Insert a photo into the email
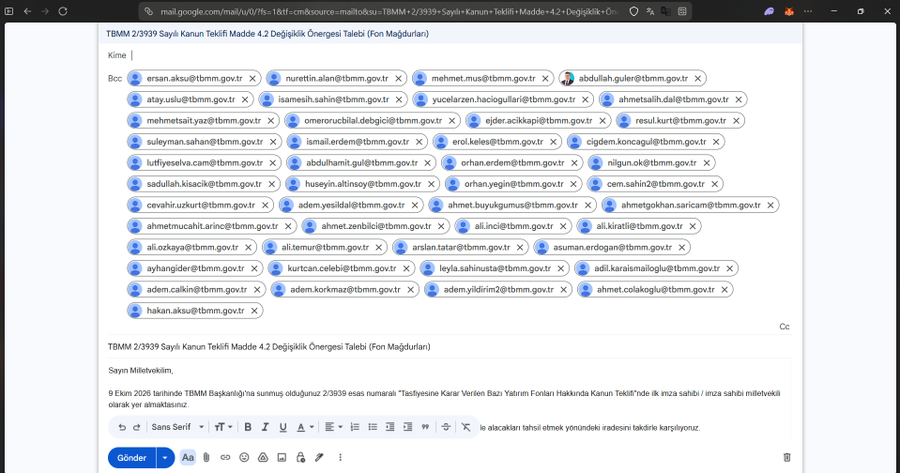This screenshot has height=473, width=900. click(x=282, y=458)
